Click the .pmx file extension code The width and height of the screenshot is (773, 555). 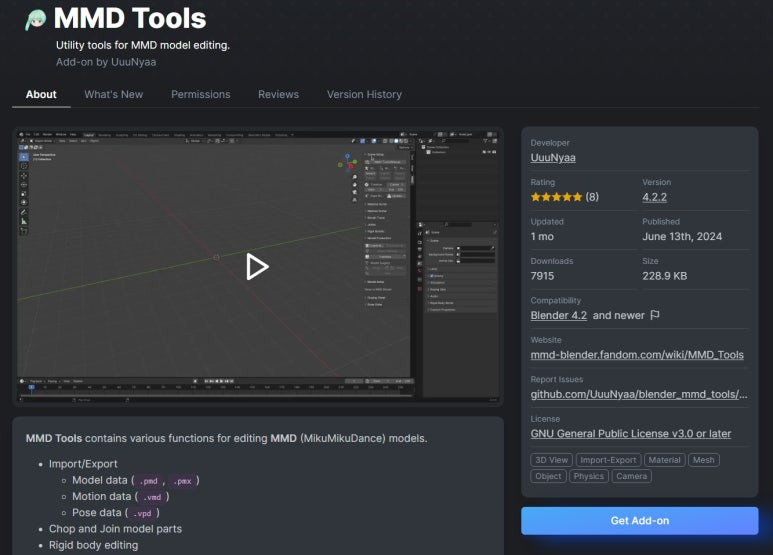[182, 481]
